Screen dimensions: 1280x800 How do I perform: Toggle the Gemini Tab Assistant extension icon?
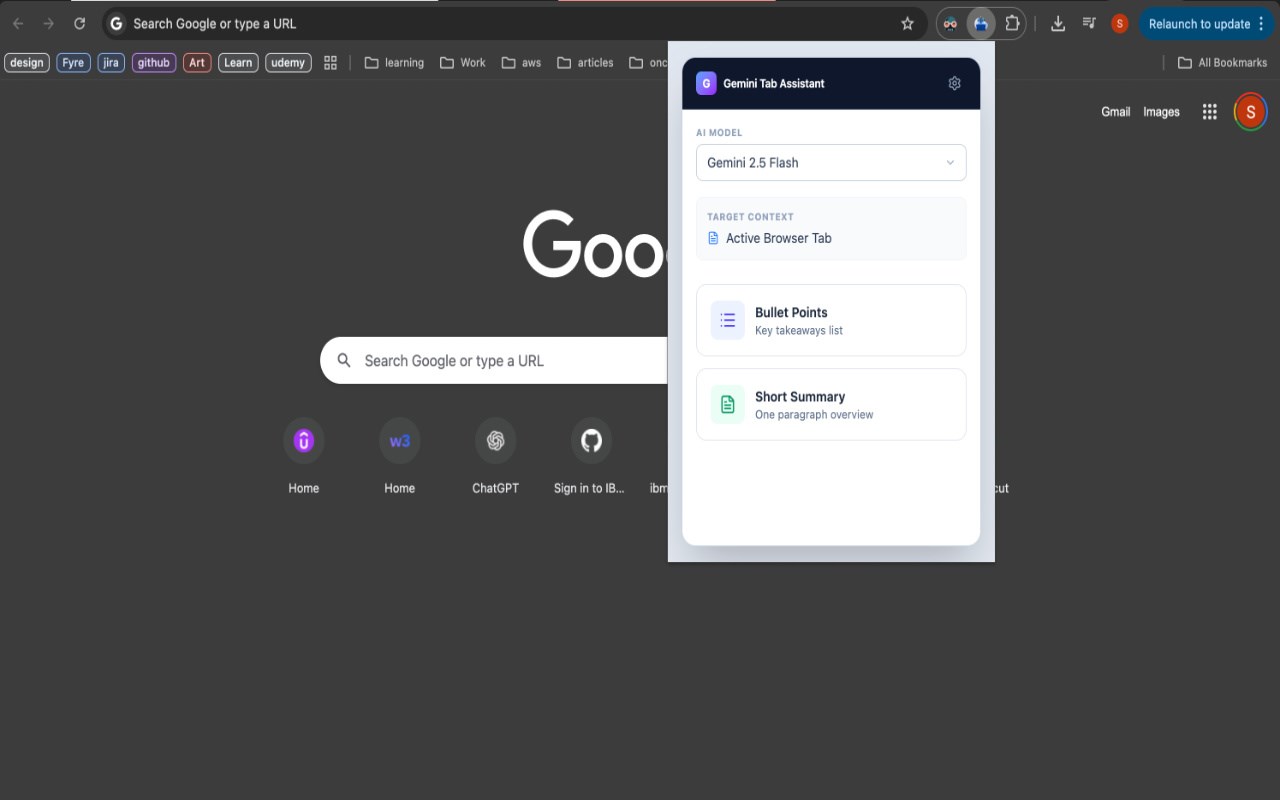[x=981, y=24]
